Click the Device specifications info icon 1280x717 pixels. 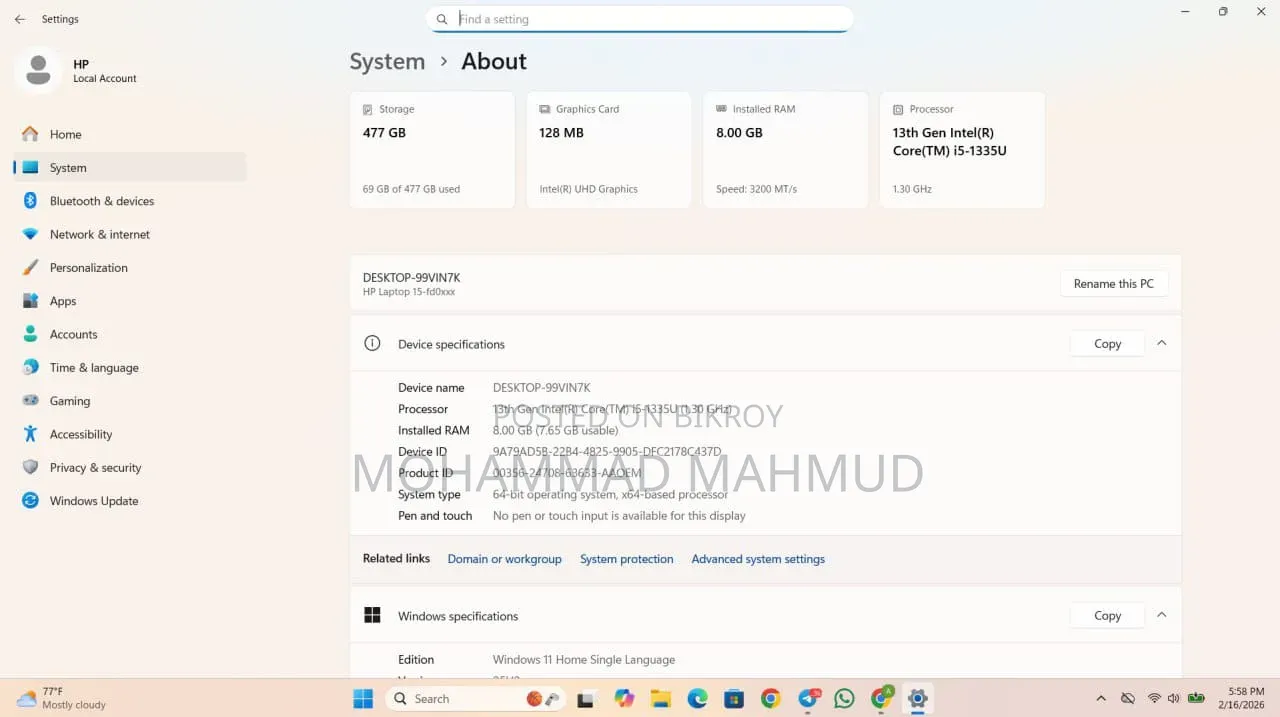(372, 343)
